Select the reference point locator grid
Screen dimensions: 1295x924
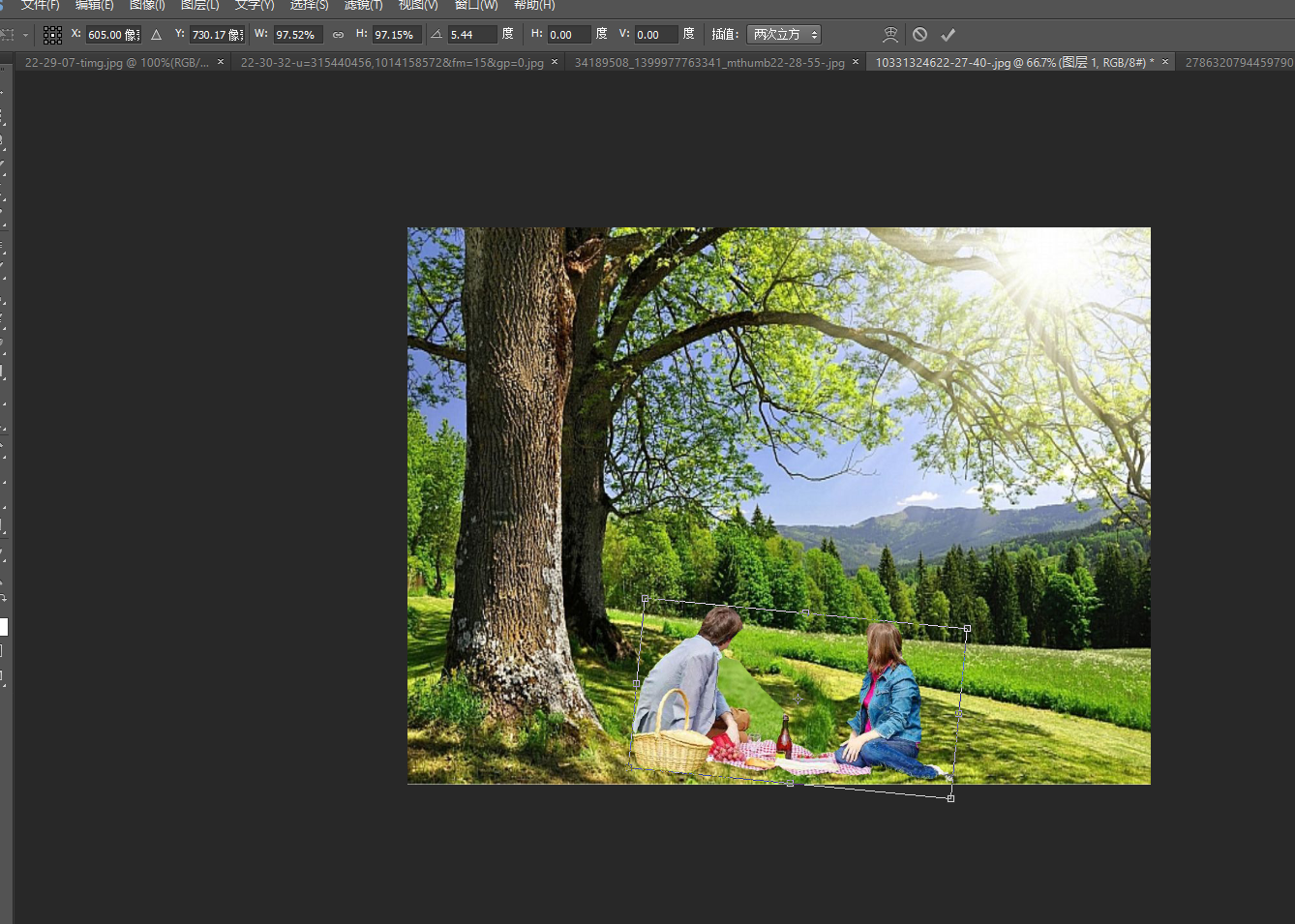pyautogui.click(x=52, y=35)
